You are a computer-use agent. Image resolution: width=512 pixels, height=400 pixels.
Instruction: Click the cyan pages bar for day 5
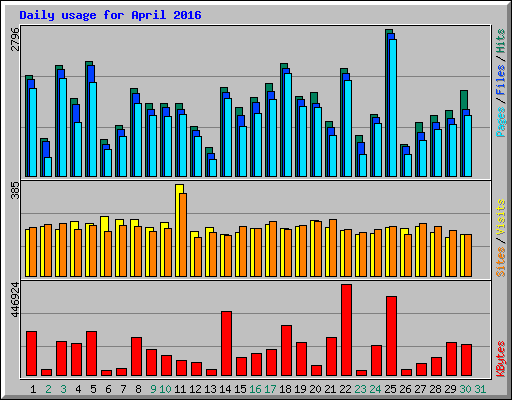click(x=93, y=129)
